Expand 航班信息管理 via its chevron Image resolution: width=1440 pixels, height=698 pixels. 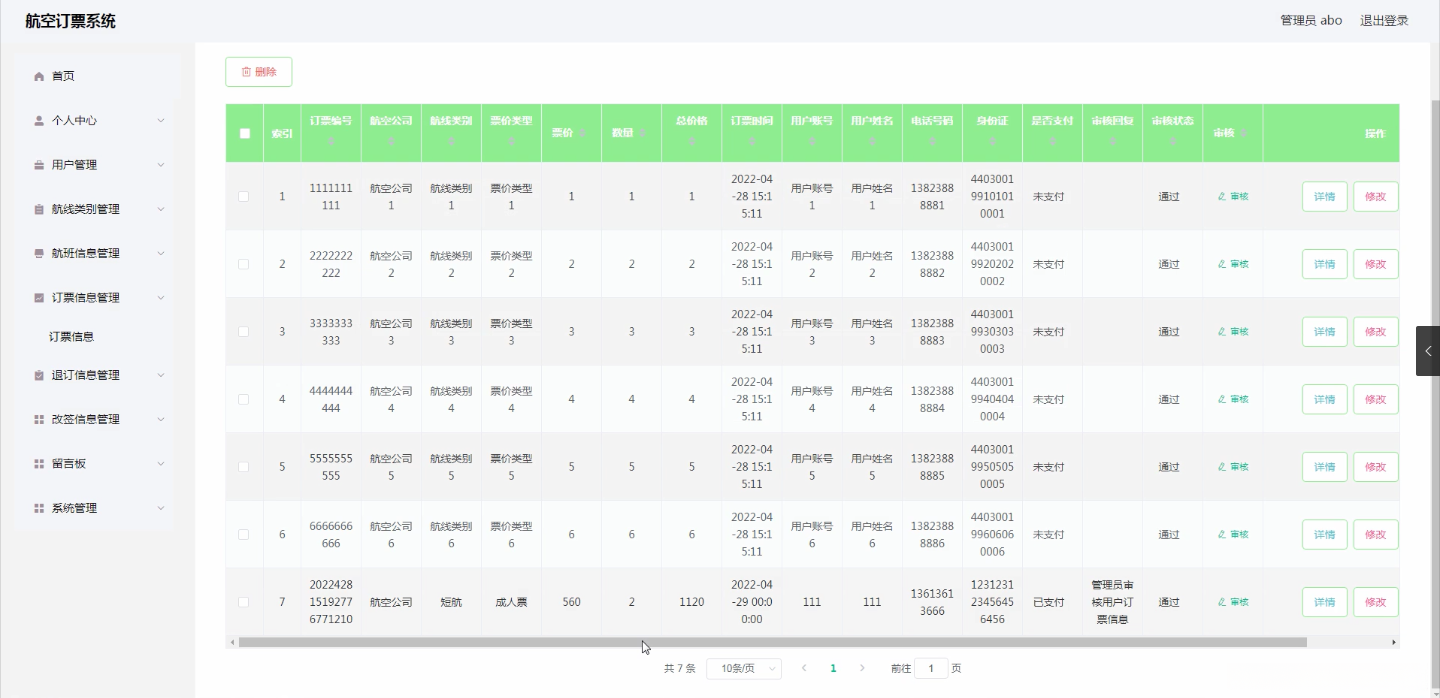point(161,253)
